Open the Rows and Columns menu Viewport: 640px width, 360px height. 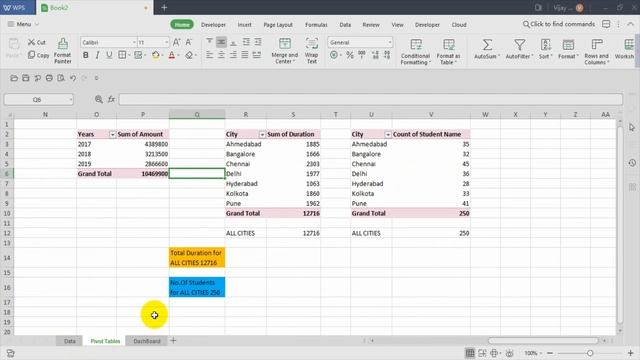596,51
